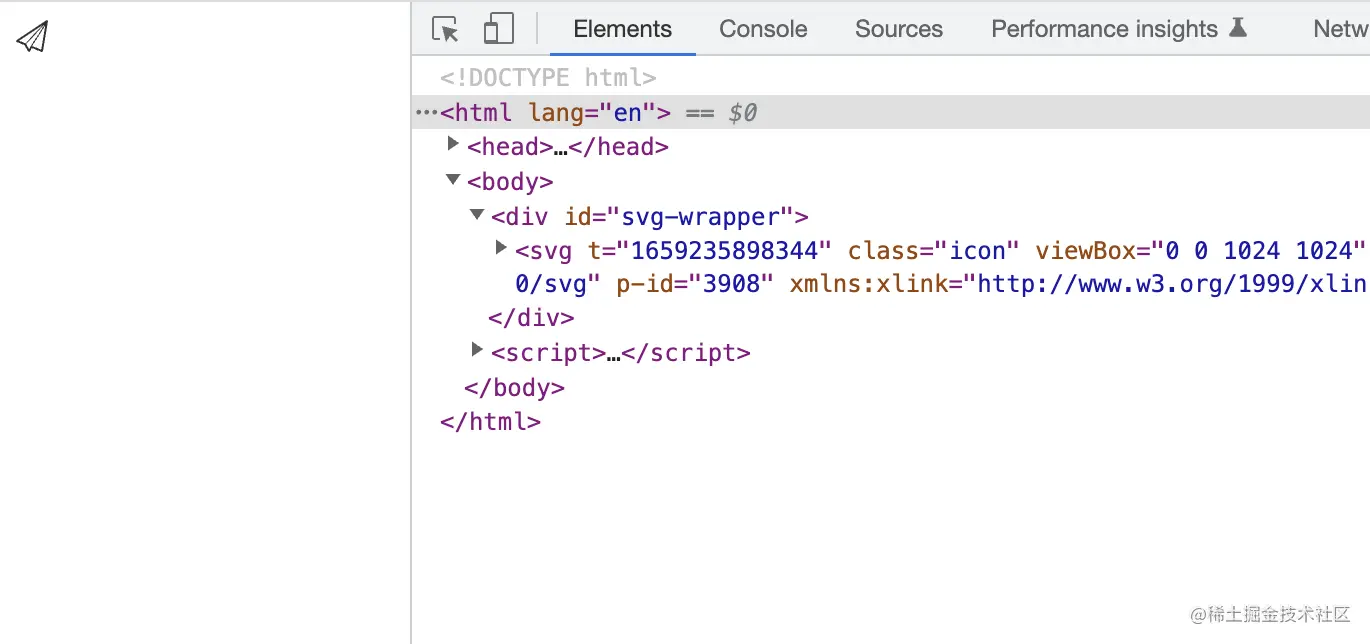This screenshot has width=1370, height=644.
Task: Expand the svg icon element node
Action: coord(502,247)
